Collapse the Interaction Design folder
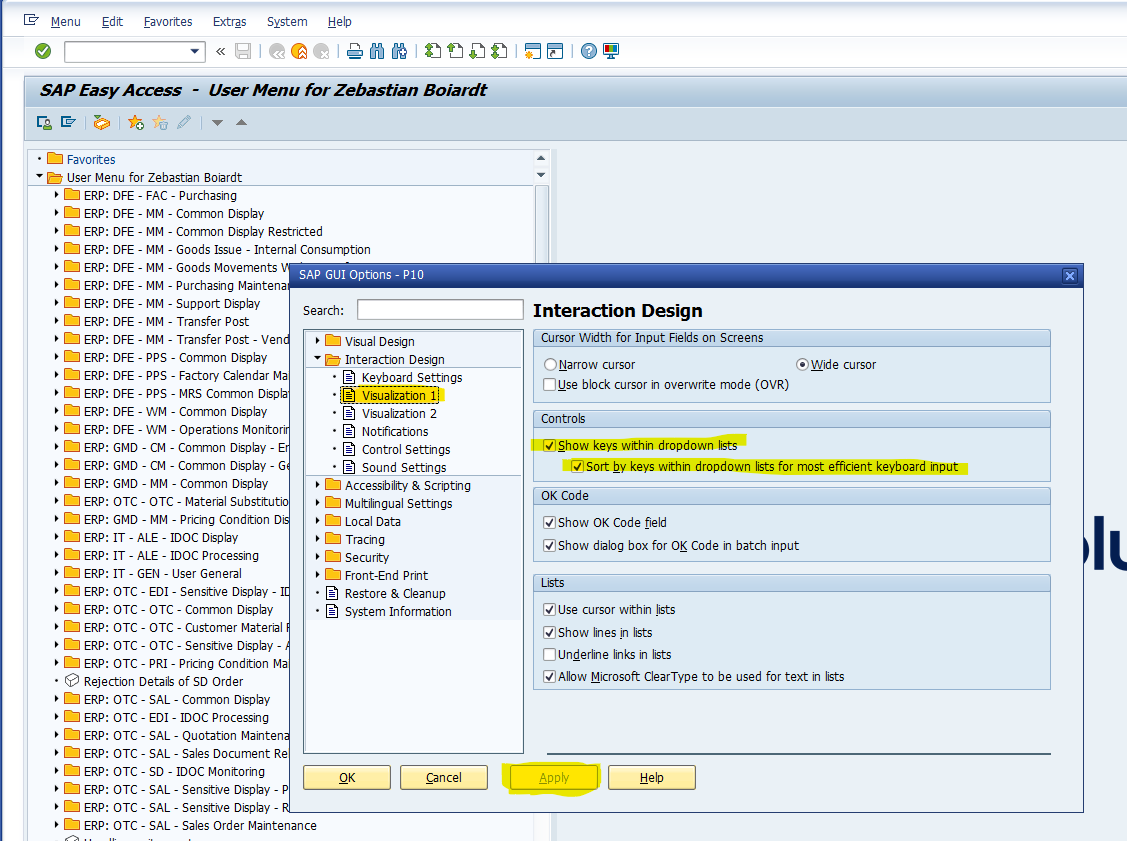 317,358
